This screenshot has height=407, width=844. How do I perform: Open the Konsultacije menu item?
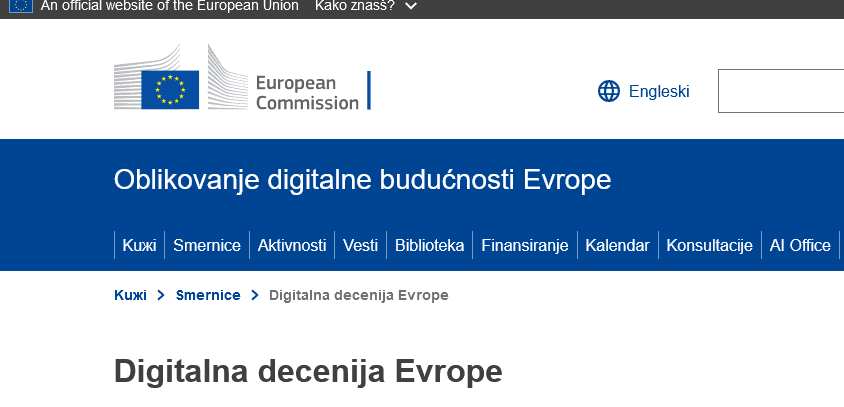coord(709,245)
